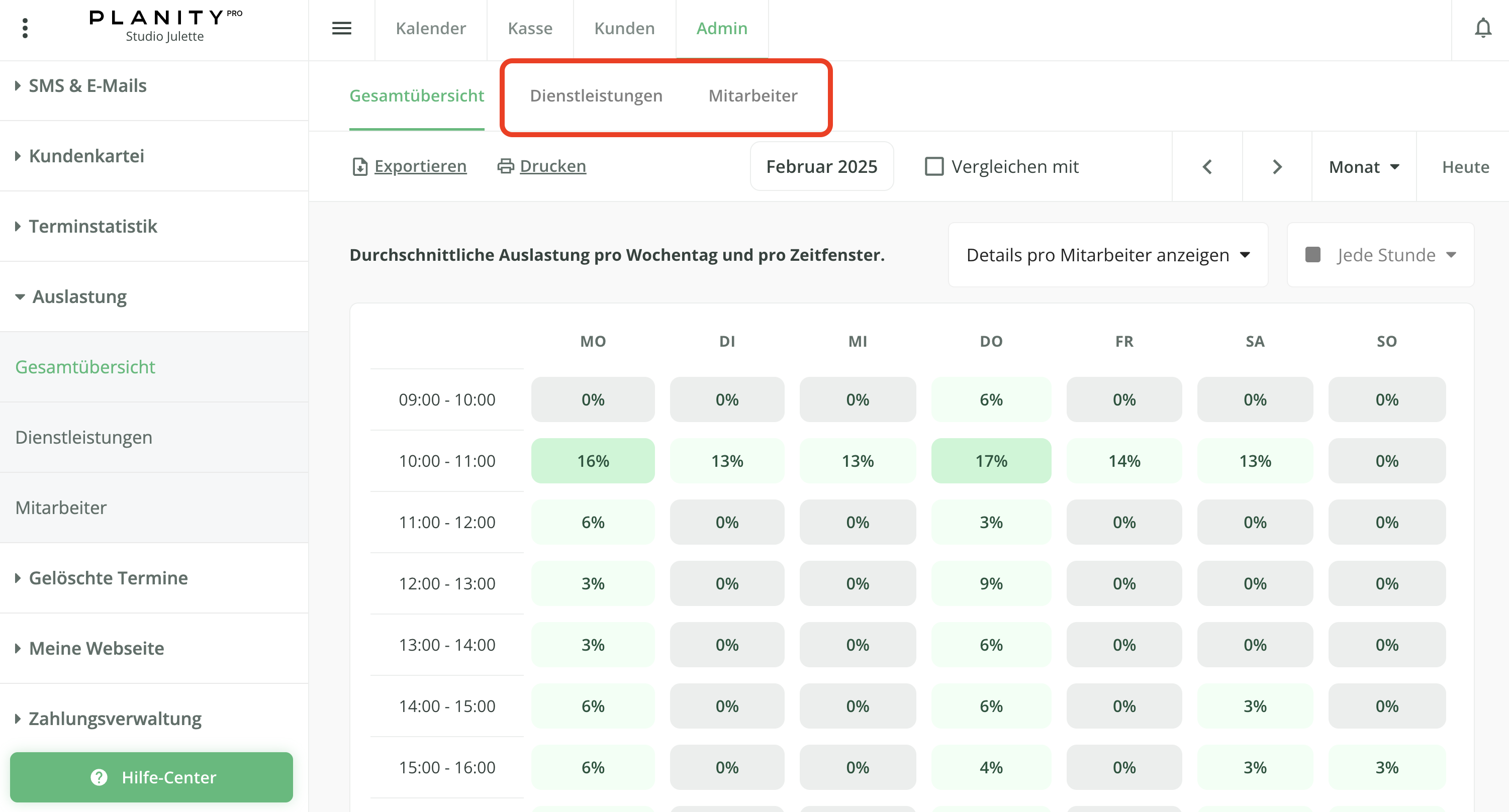Open the three-dot options menu
1509x812 pixels.
pyautogui.click(x=25, y=28)
